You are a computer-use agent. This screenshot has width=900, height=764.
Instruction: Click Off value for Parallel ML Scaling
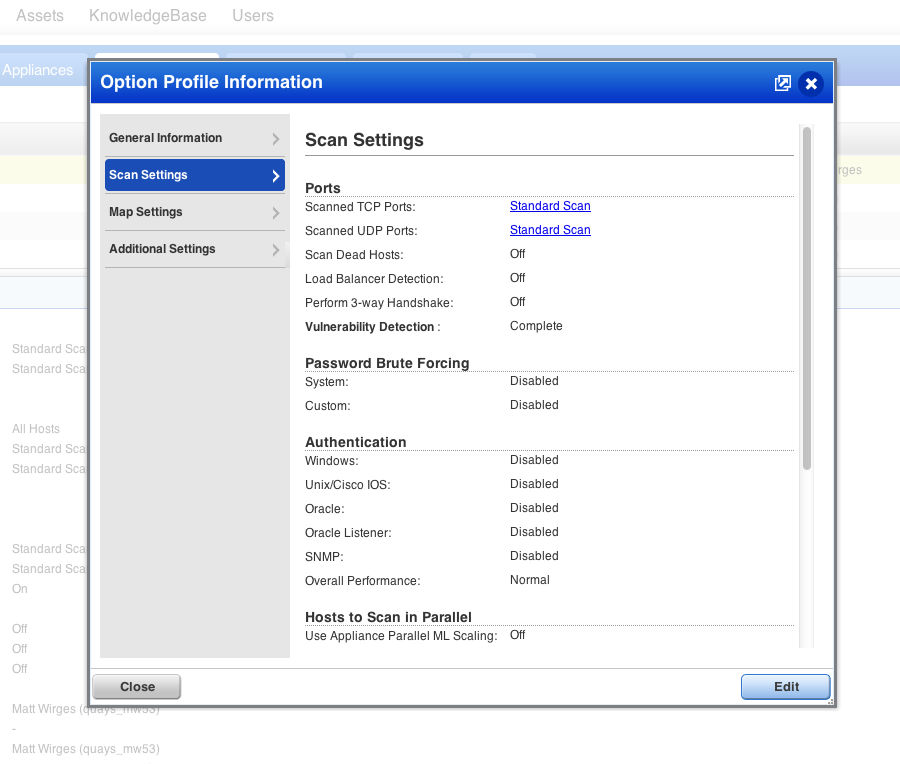click(x=517, y=635)
